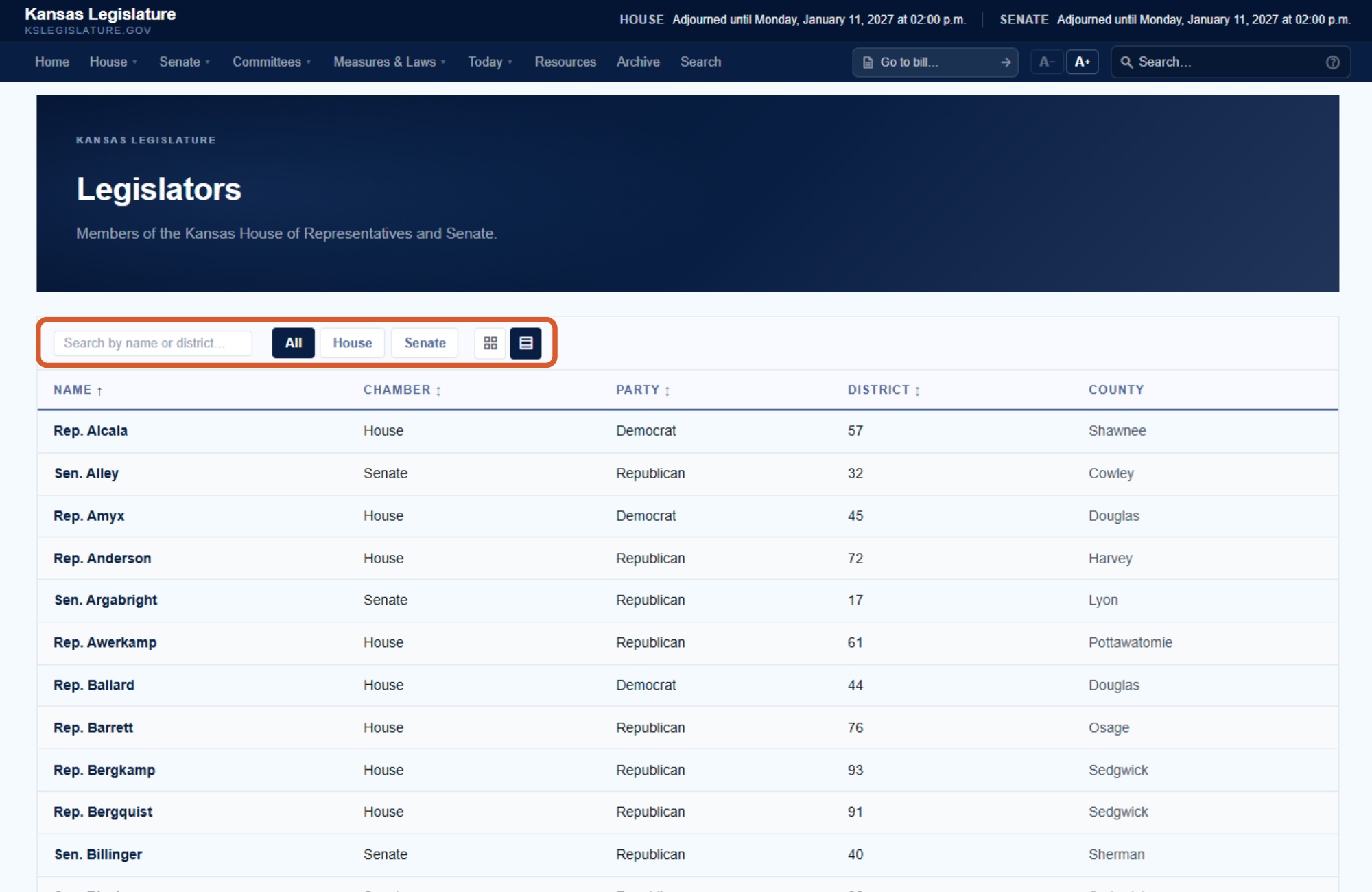Image resolution: width=1372 pixels, height=892 pixels.
Task: Expand the Today dropdown menu
Action: 490,62
